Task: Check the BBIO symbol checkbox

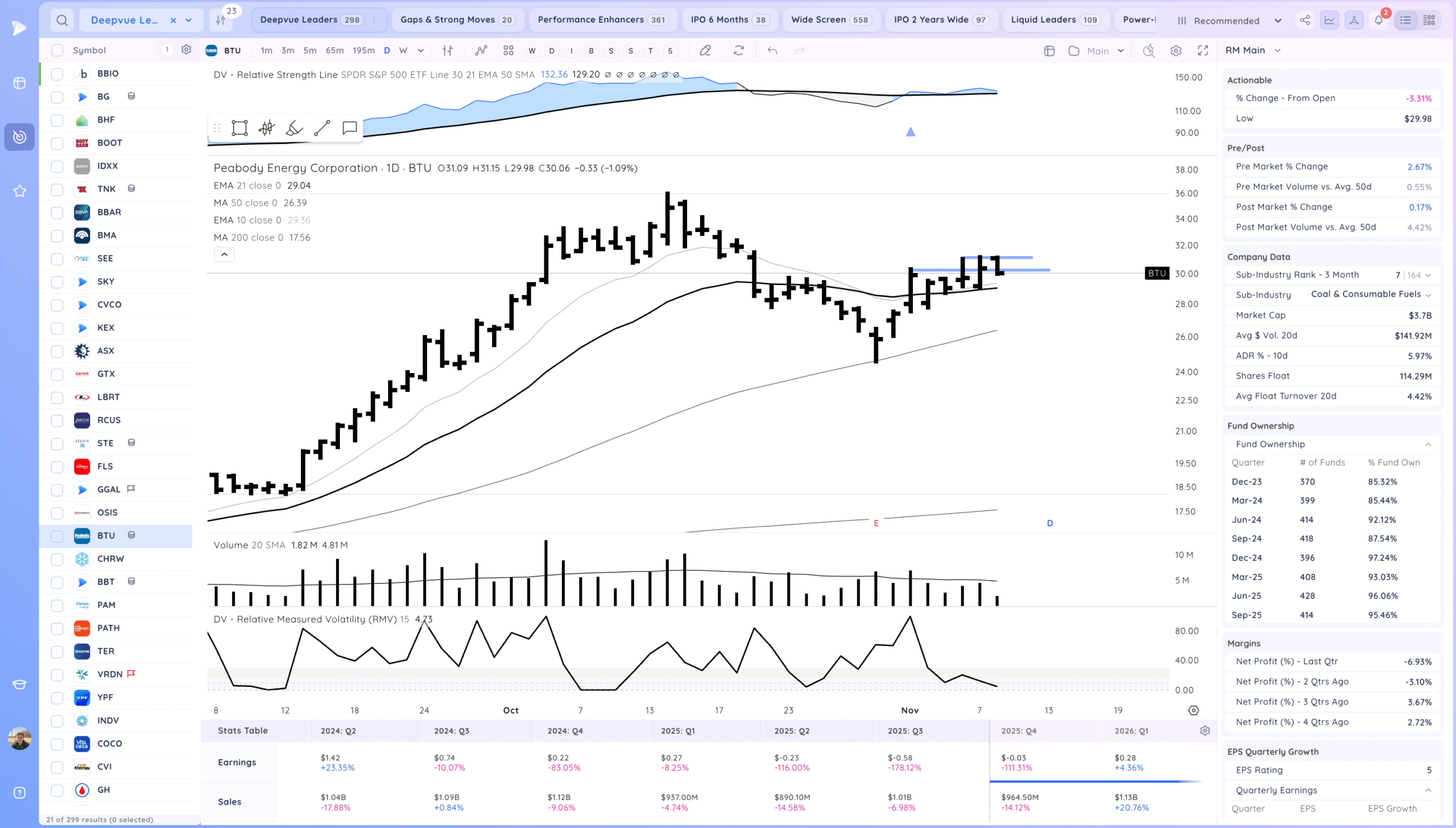Action: coord(57,74)
